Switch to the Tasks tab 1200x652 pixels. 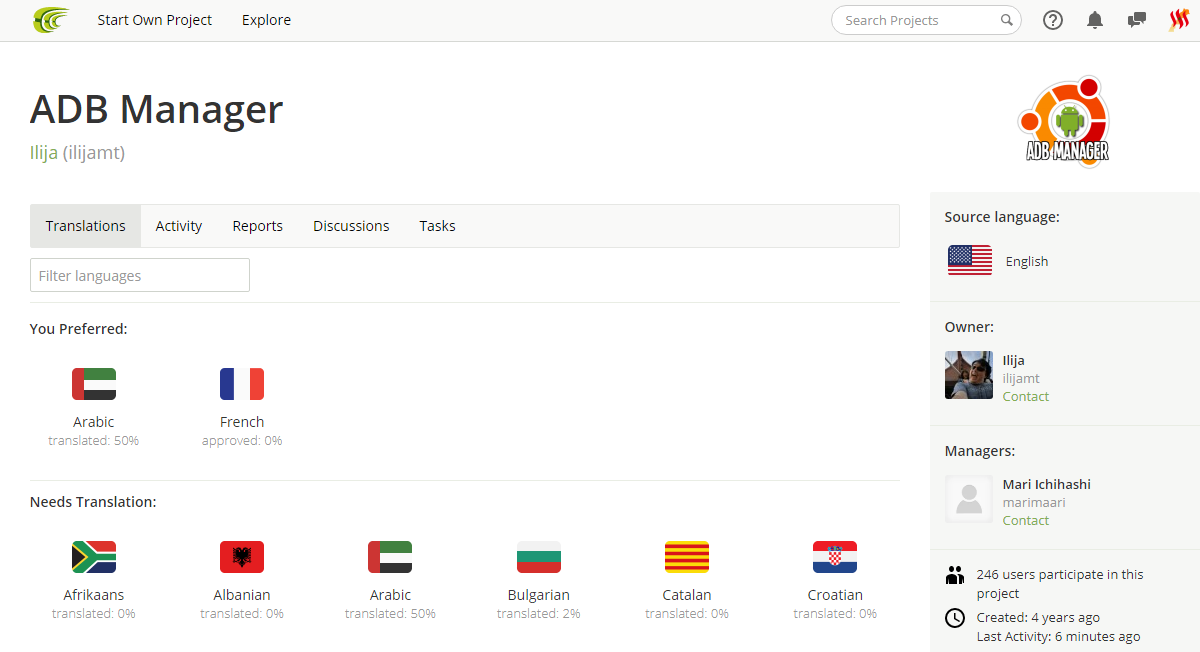[437, 226]
